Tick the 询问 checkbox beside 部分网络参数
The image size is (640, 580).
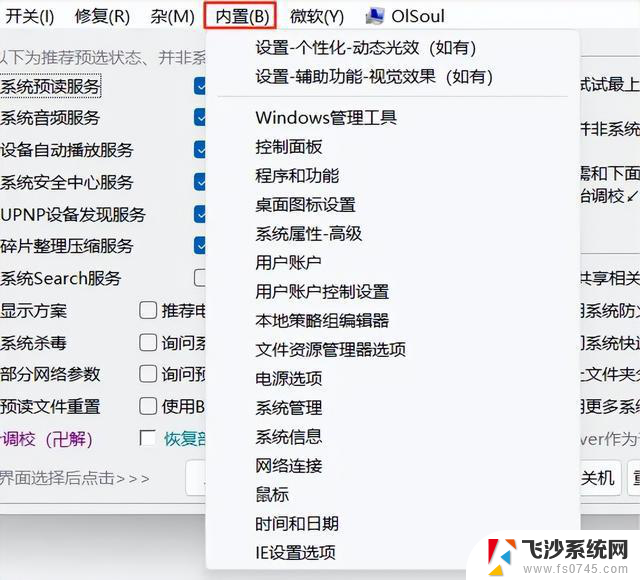[148, 374]
